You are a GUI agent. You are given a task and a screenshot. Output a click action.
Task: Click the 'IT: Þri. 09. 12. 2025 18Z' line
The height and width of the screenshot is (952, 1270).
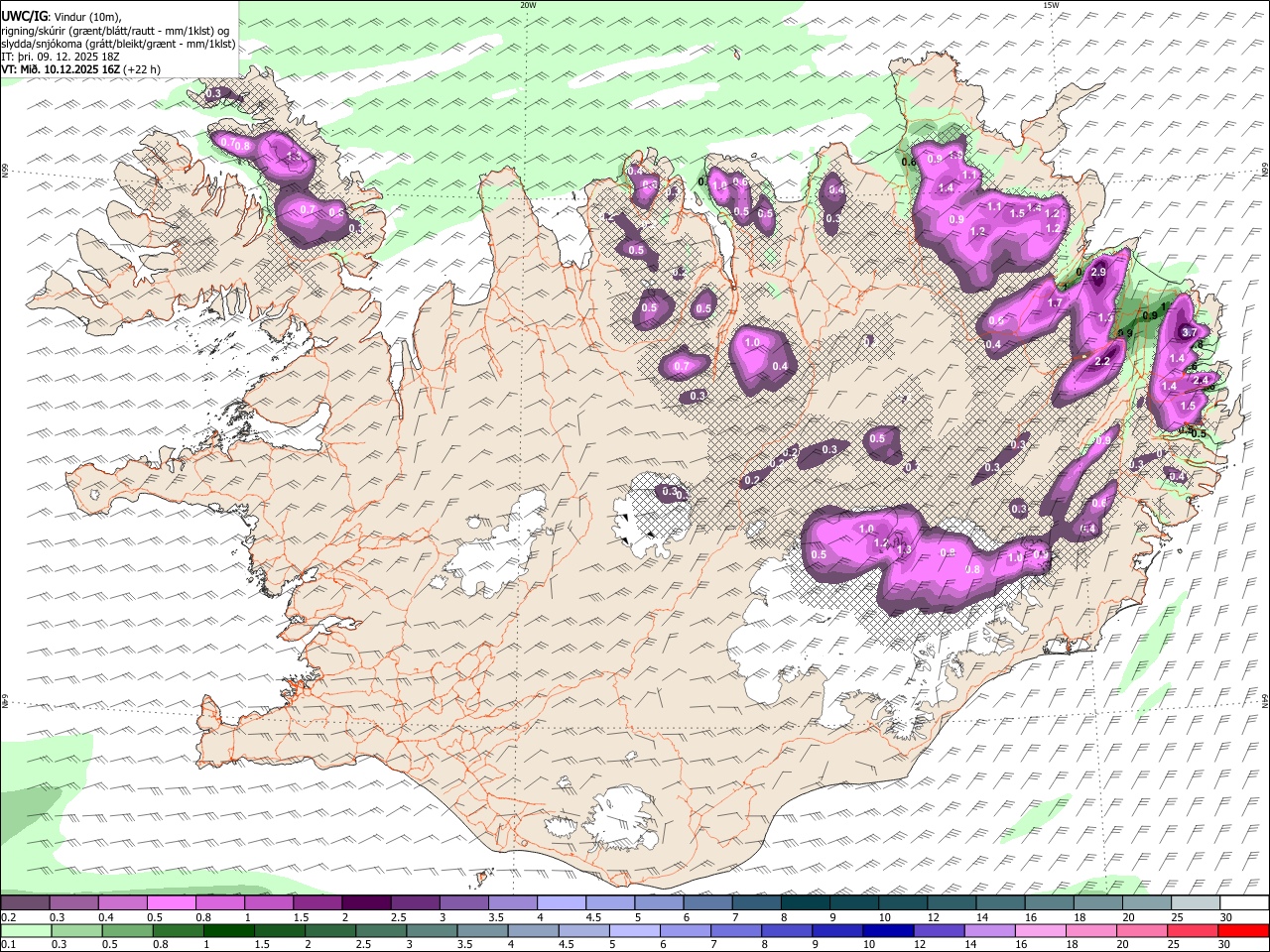(61, 57)
